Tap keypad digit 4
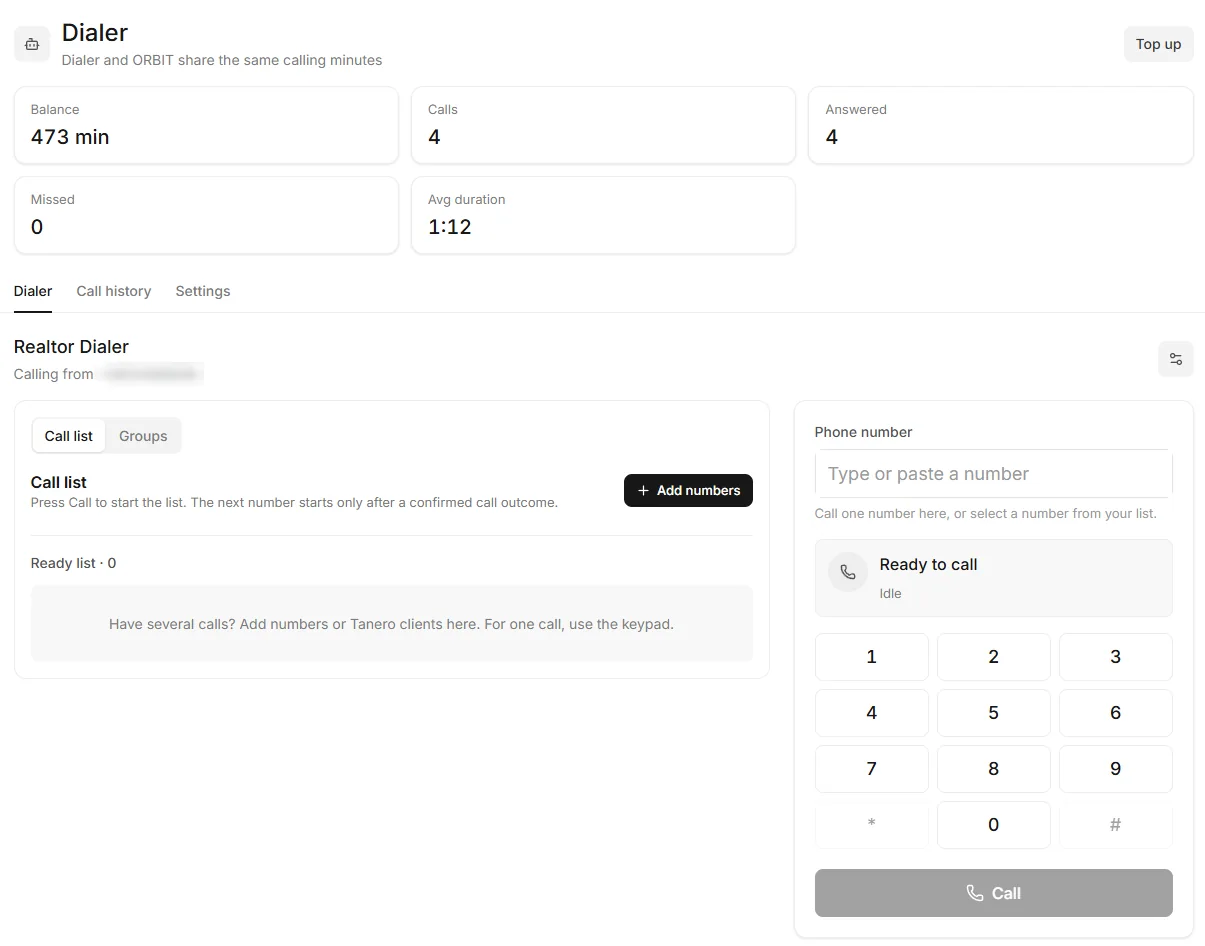 [x=872, y=713]
